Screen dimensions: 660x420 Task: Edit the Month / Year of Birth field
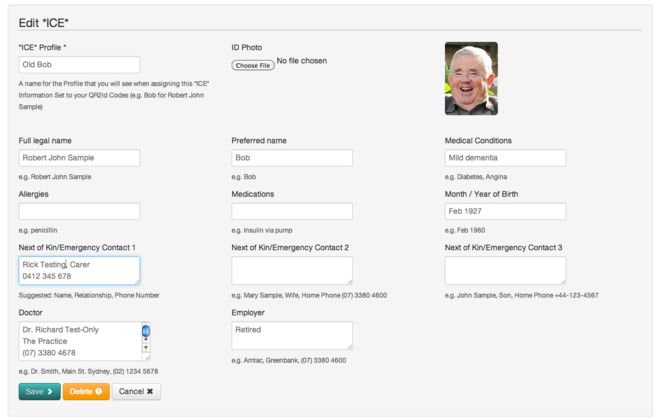point(505,211)
